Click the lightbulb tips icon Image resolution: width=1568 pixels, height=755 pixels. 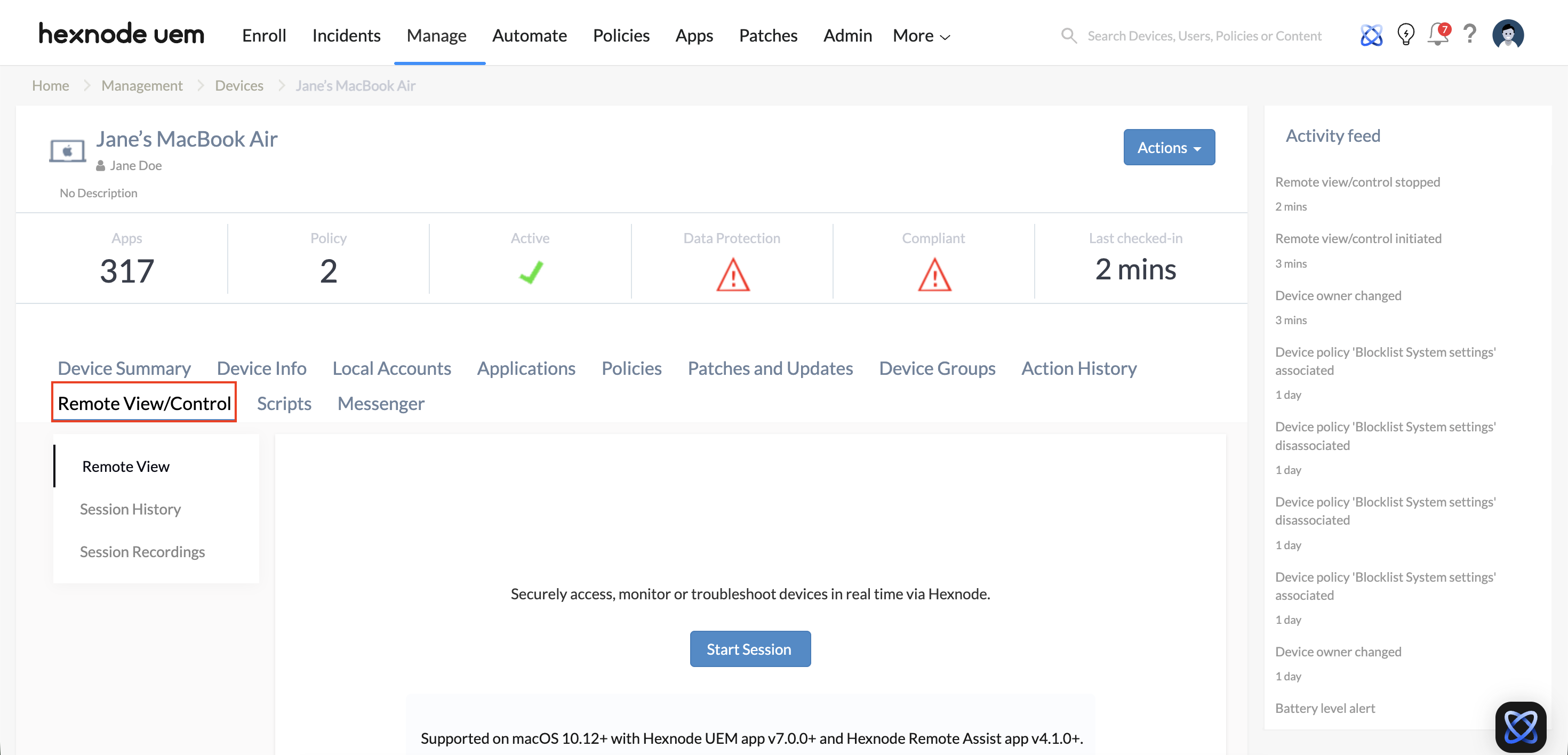pos(1405,35)
